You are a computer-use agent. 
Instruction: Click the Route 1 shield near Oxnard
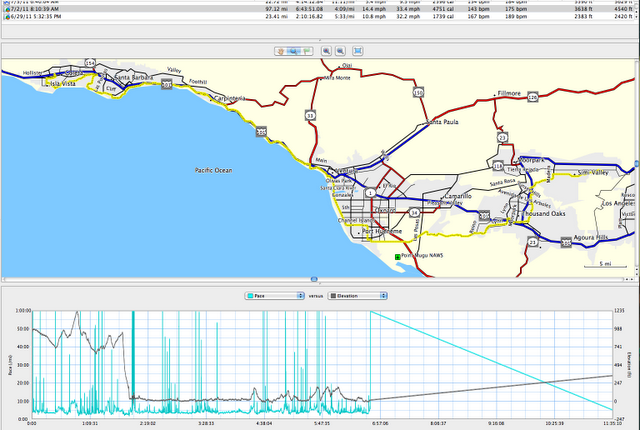[x=370, y=193]
